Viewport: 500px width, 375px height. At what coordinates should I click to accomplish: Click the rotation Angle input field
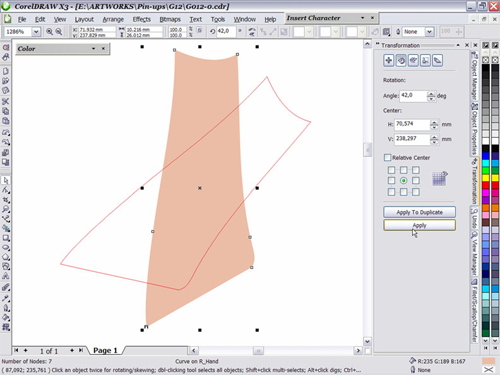point(413,96)
